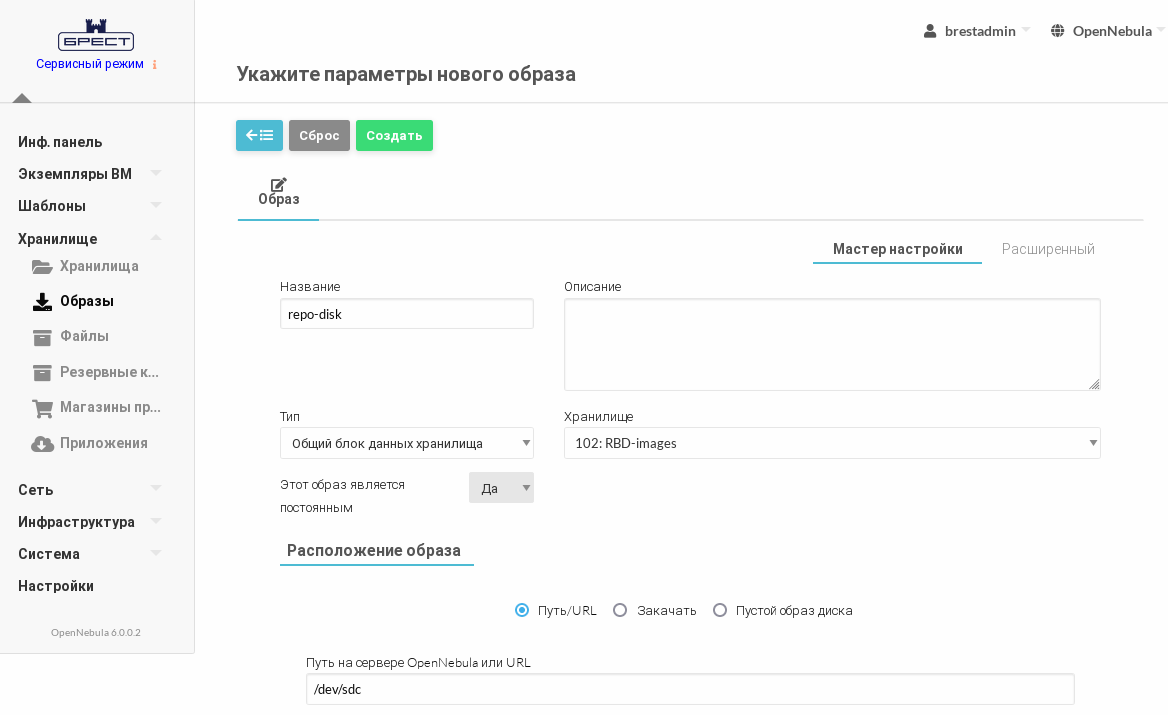Screen dimensions: 1168x715
Task: Select the Закачать radio option
Action: [x=620, y=610]
